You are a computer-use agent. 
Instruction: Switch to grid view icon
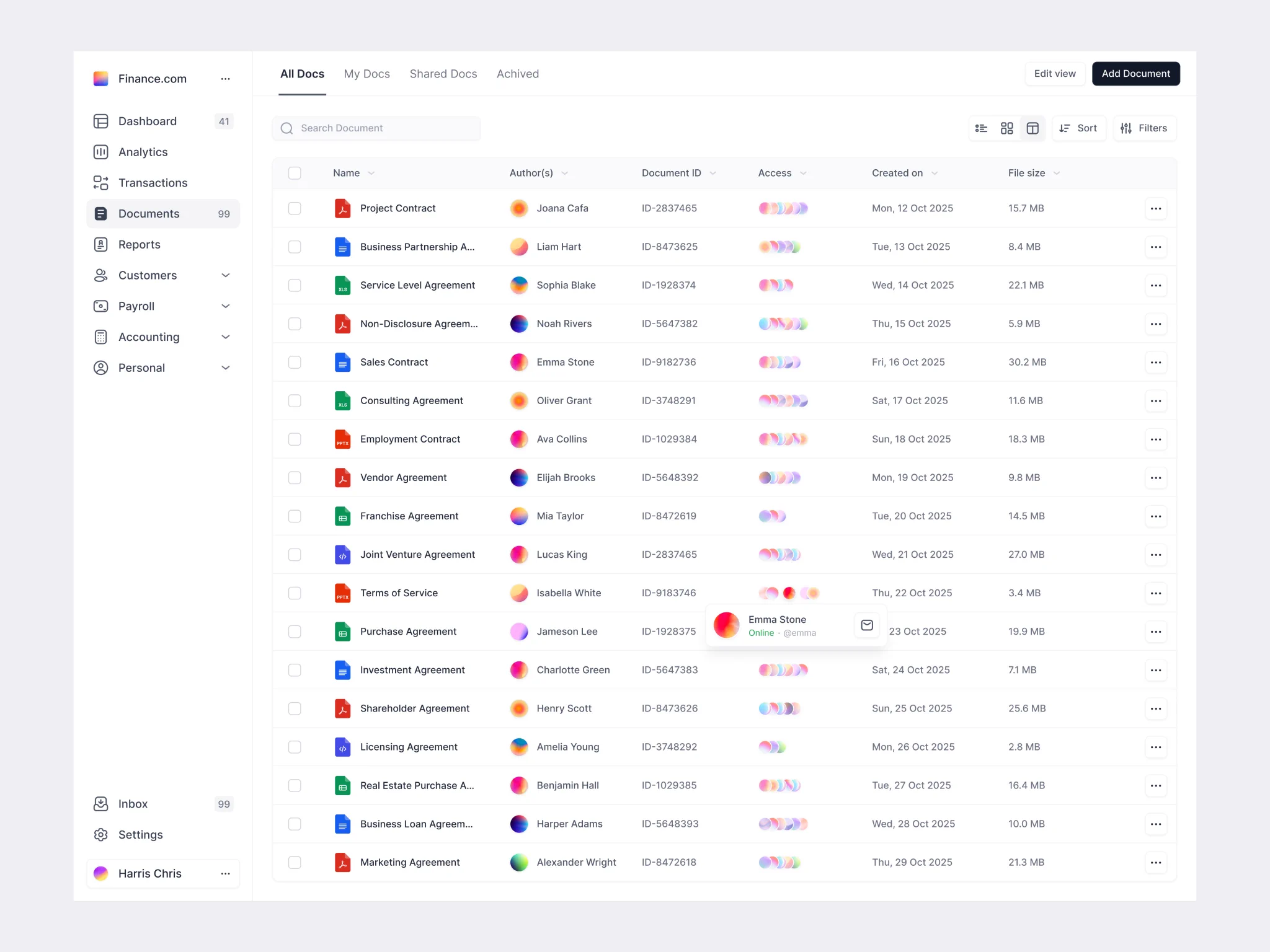point(1007,128)
